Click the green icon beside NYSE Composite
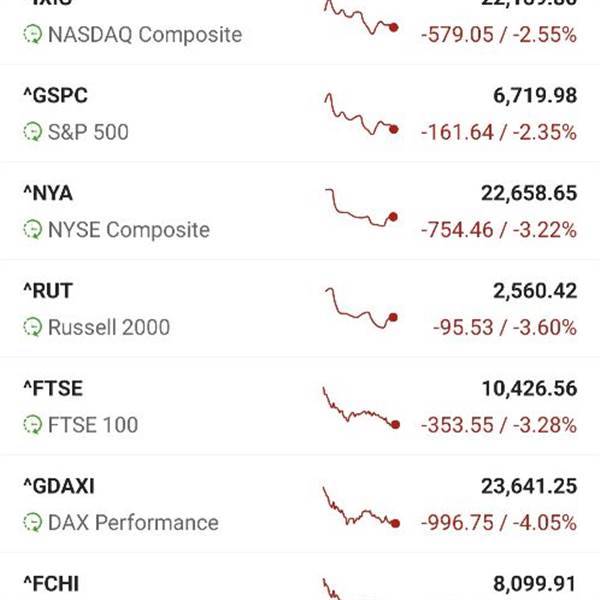This screenshot has width=600, height=600. [x=33, y=230]
